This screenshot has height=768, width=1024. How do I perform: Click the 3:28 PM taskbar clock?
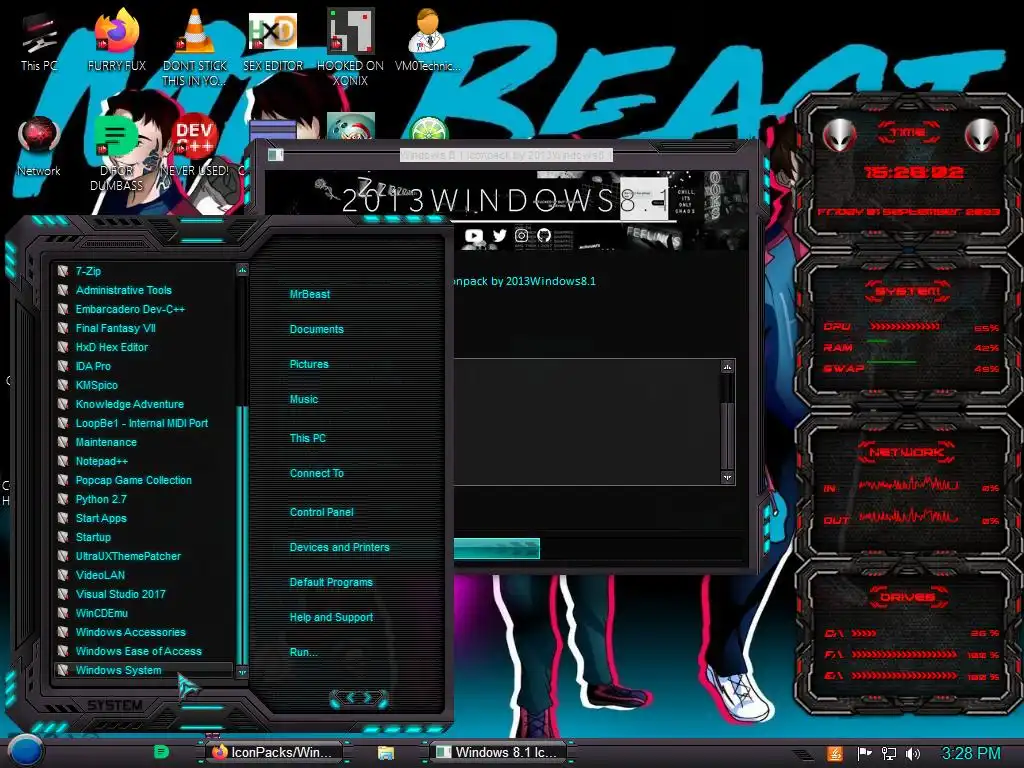click(970, 753)
